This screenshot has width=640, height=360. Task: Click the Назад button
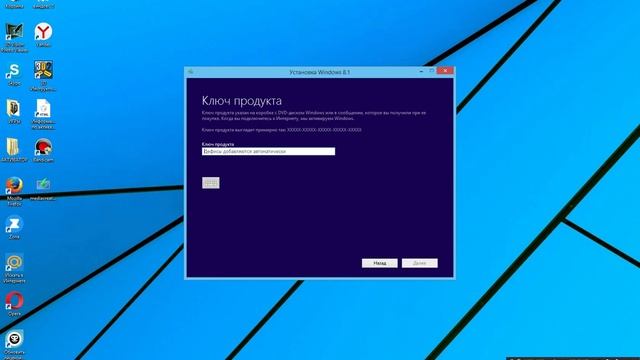[x=380, y=263]
